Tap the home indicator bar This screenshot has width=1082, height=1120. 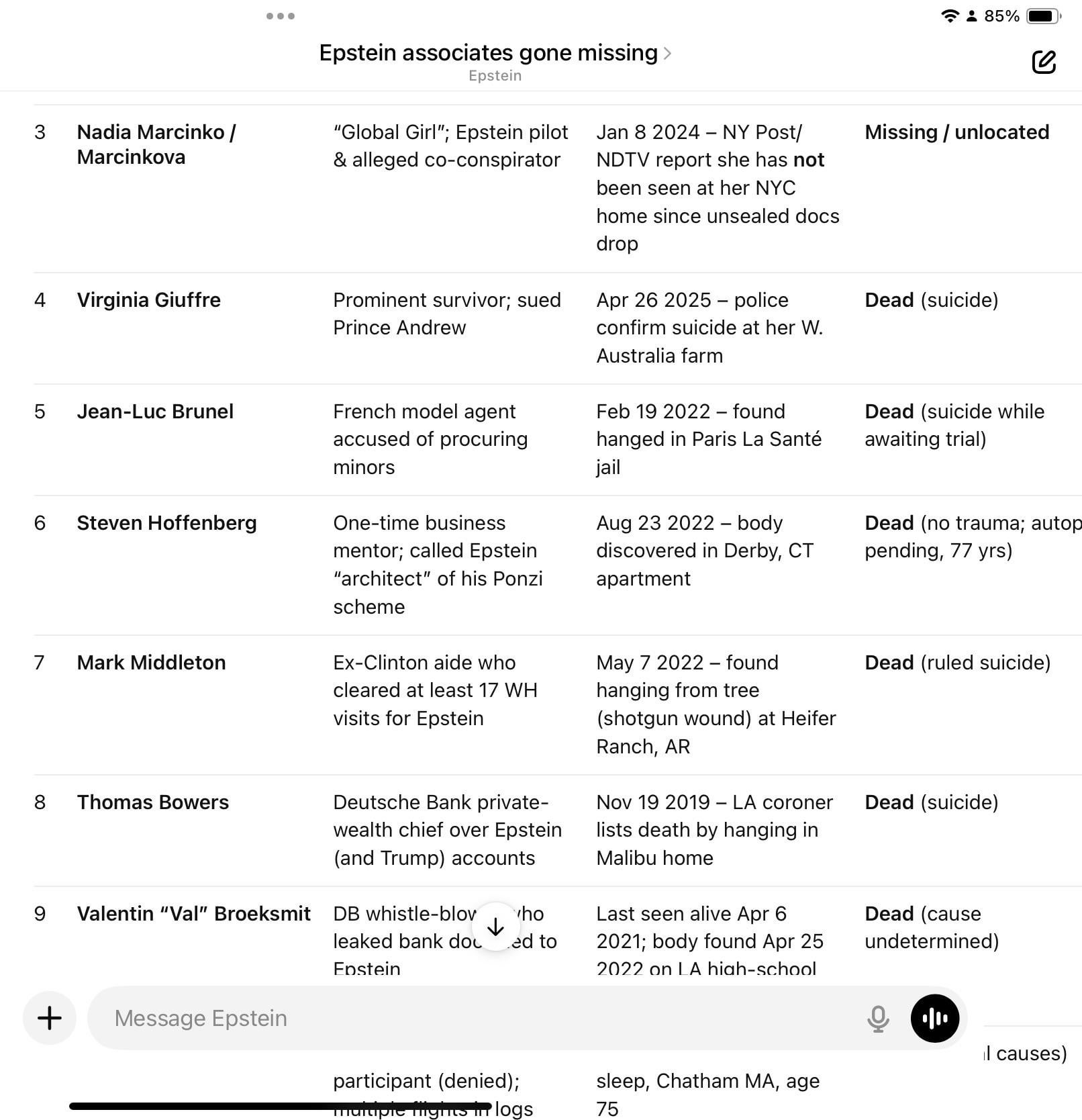coord(281,1106)
